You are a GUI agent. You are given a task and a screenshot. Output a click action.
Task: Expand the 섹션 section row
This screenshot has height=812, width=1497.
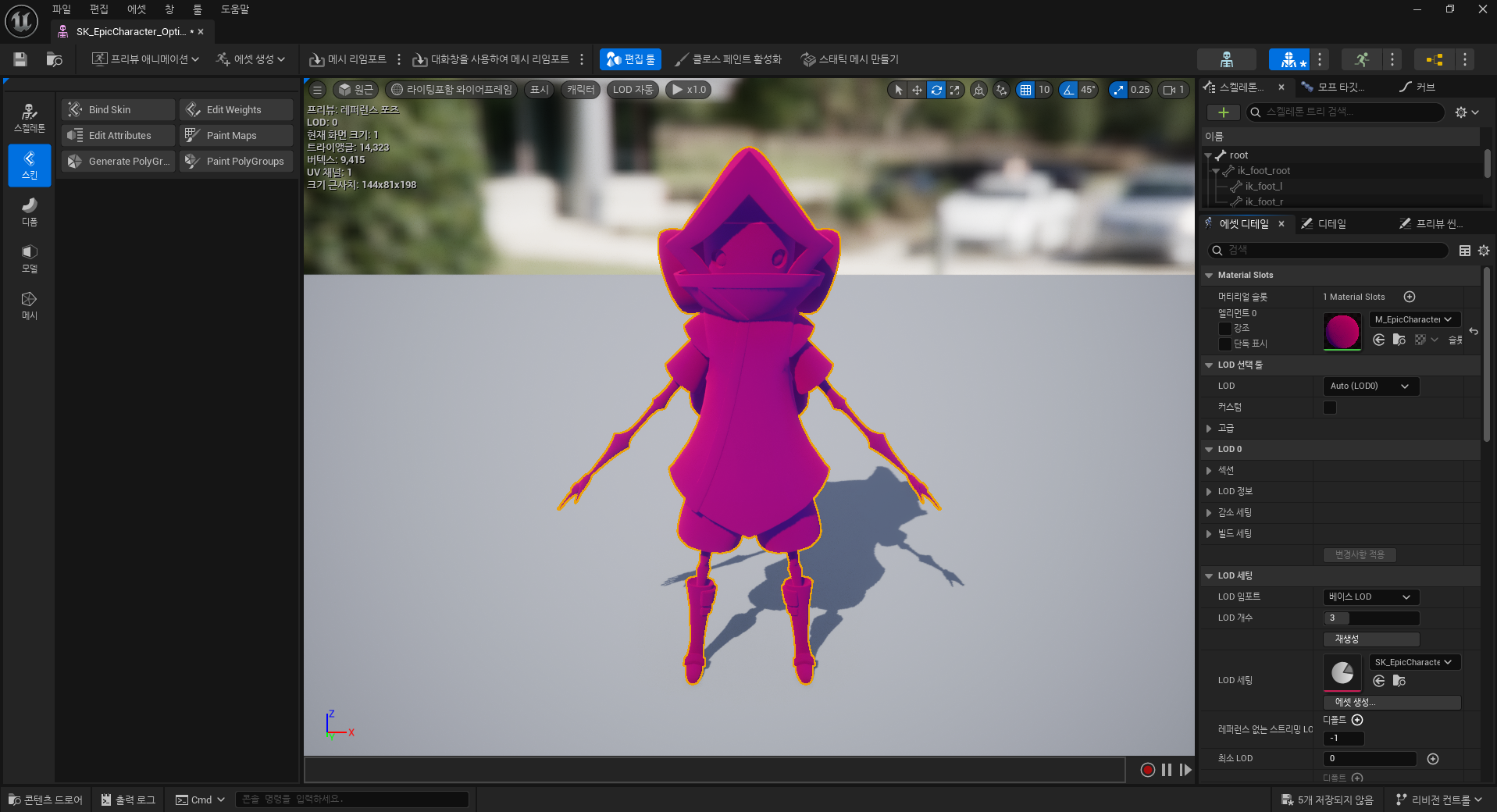click(1209, 471)
